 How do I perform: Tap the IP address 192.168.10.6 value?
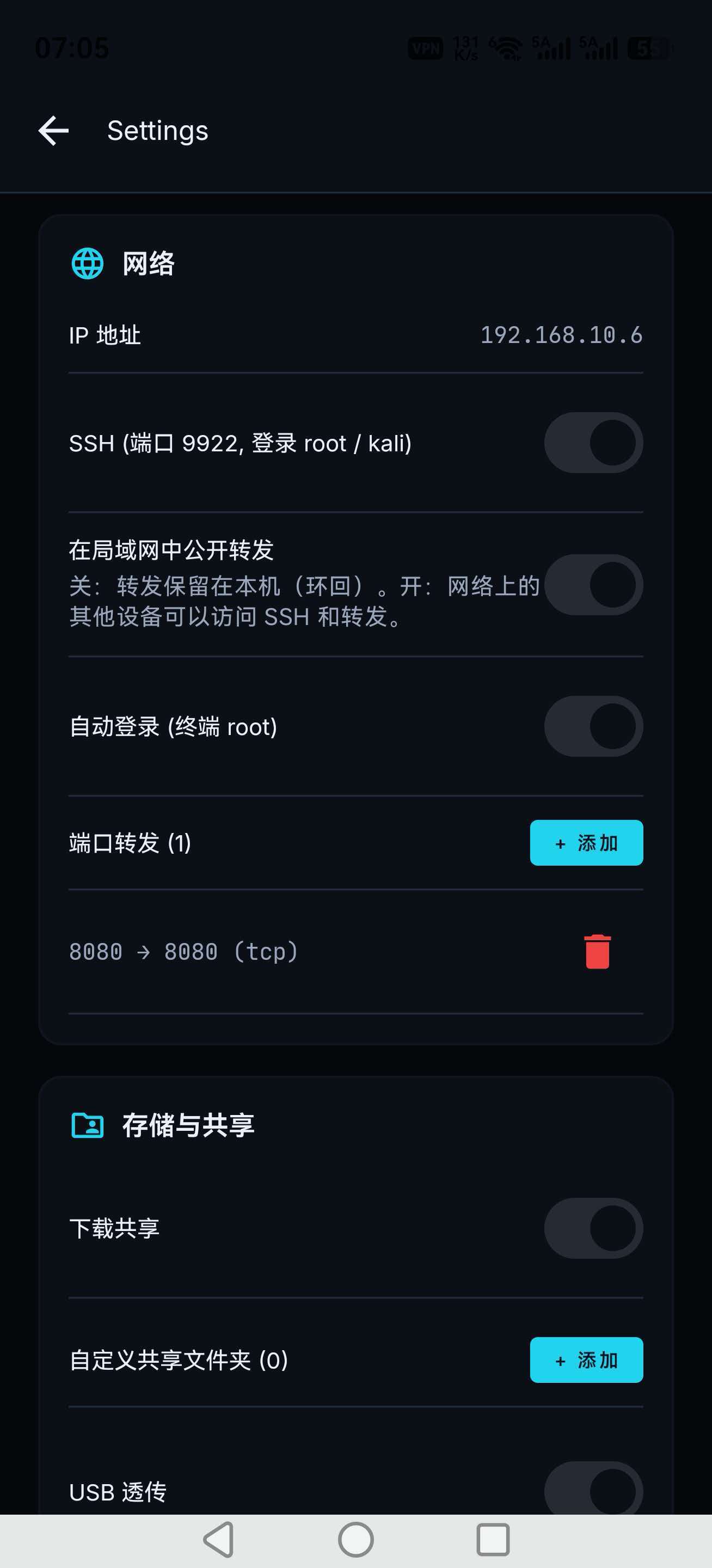[x=562, y=335]
